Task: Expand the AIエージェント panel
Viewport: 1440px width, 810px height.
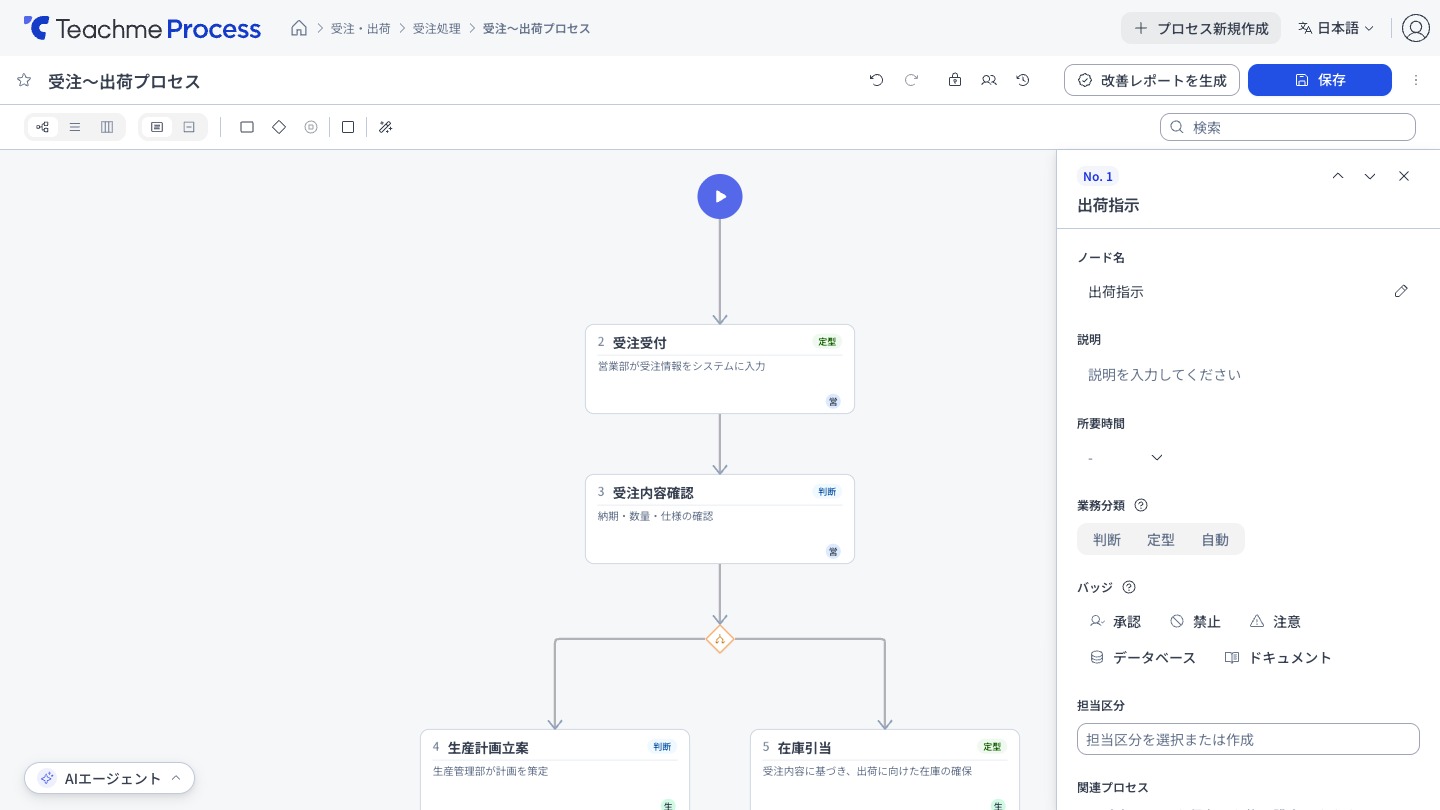Action: point(110,778)
